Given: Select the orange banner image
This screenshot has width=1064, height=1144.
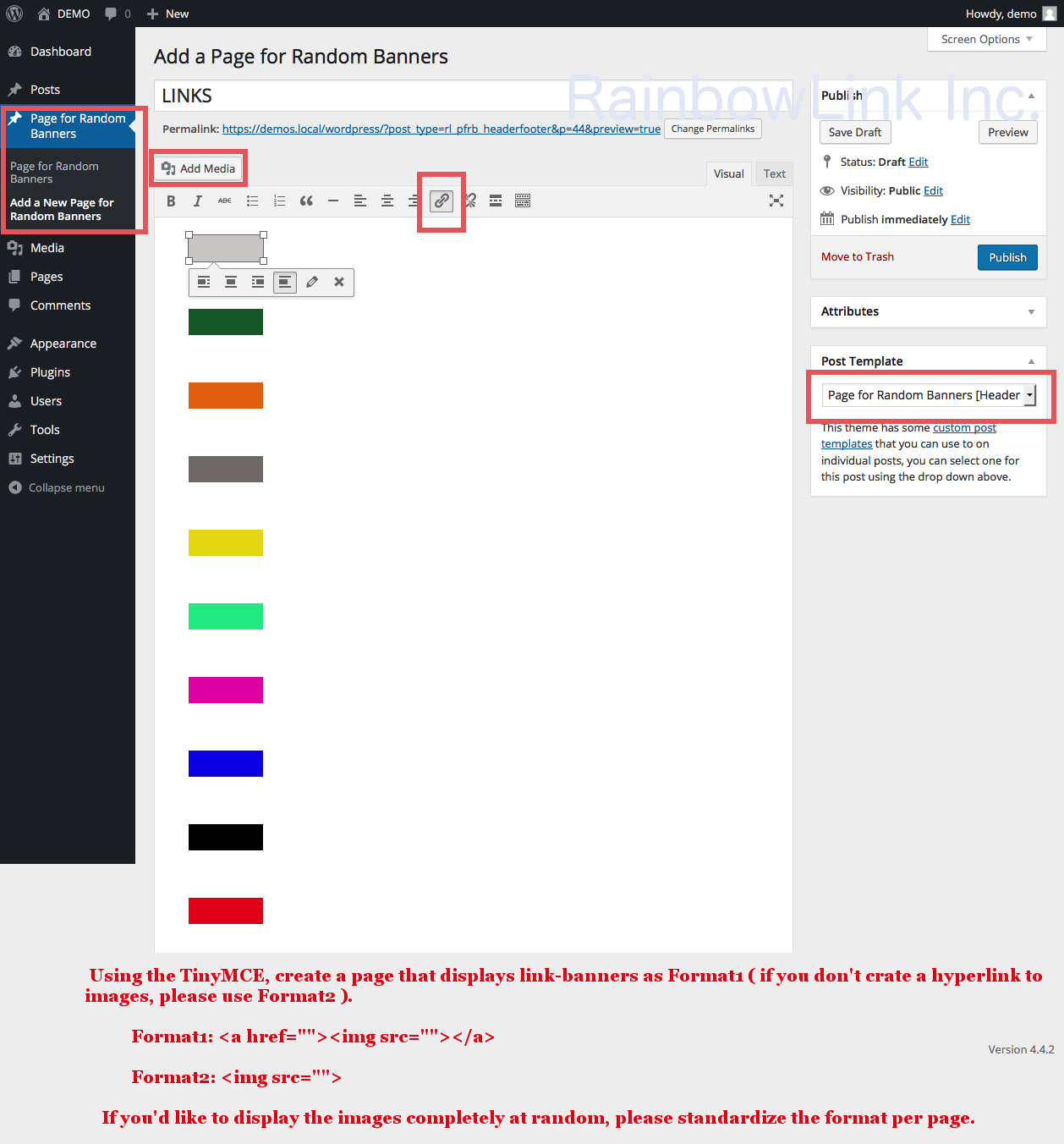Looking at the screenshot, I should pyautogui.click(x=226, y=395).
